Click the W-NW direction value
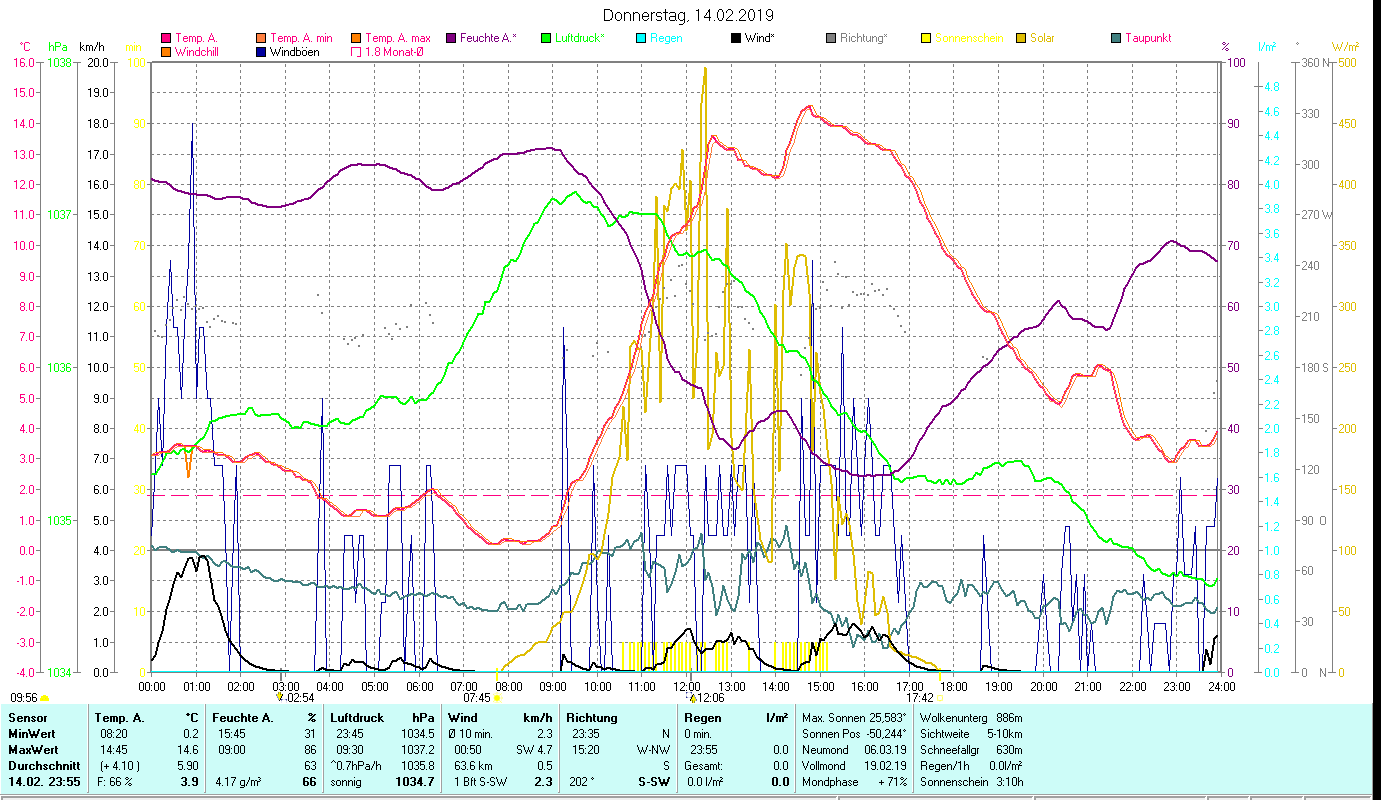1381x800 pixels. 651,750
